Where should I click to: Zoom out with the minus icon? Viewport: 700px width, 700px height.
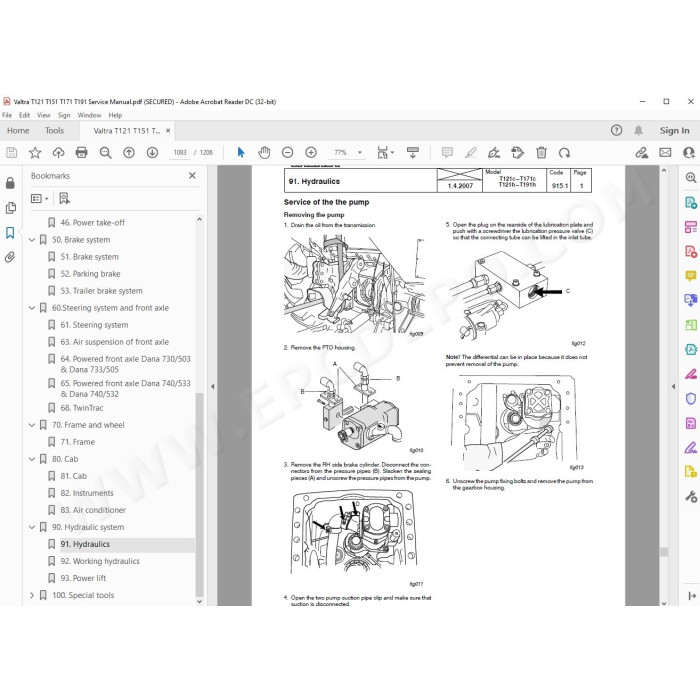(288, 153)
